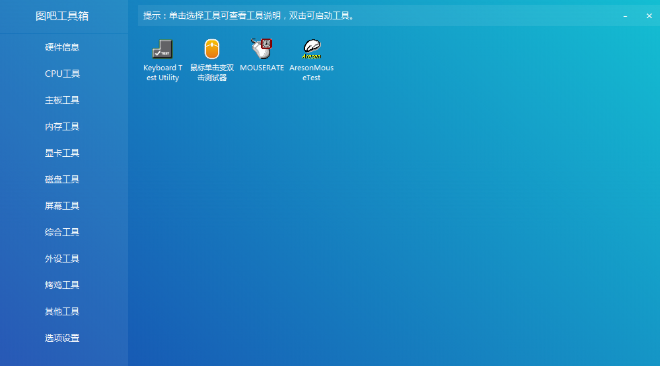660x366 pixels.
Task: Click the MOUSERATE label text
Action: (261, 68)
